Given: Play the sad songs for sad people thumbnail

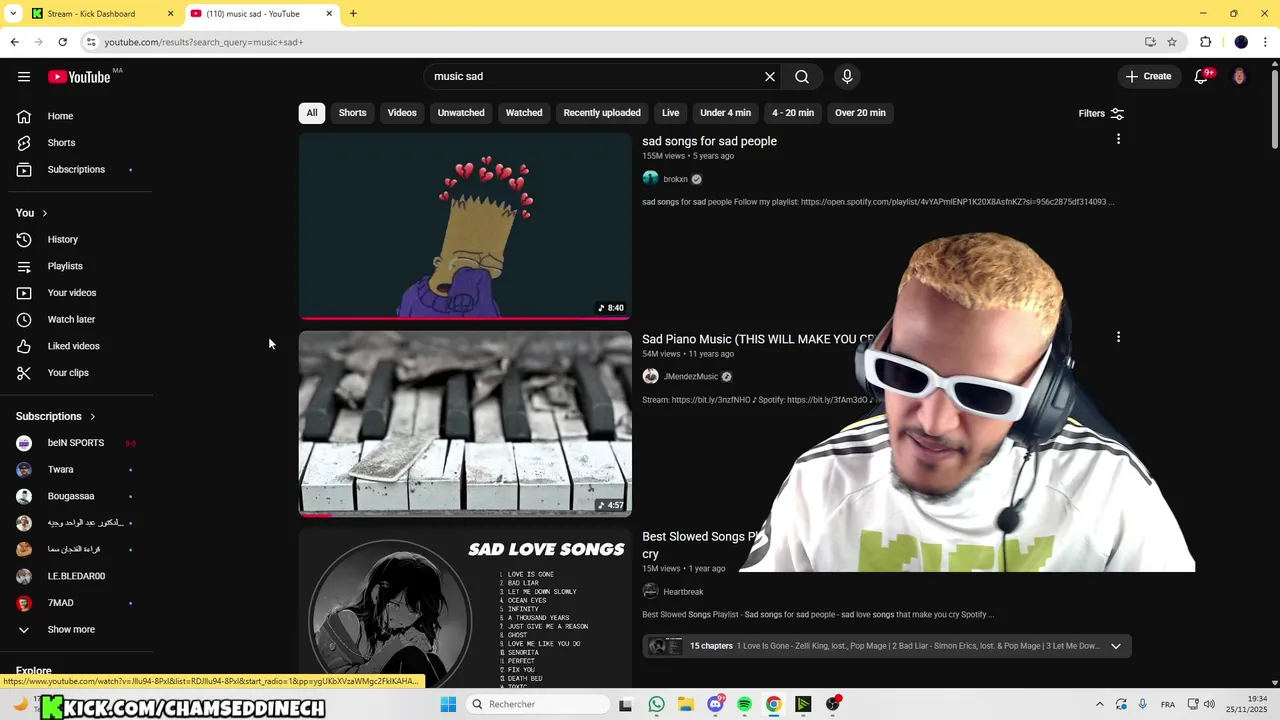Looking at the screenshot, I should [465, 226].
